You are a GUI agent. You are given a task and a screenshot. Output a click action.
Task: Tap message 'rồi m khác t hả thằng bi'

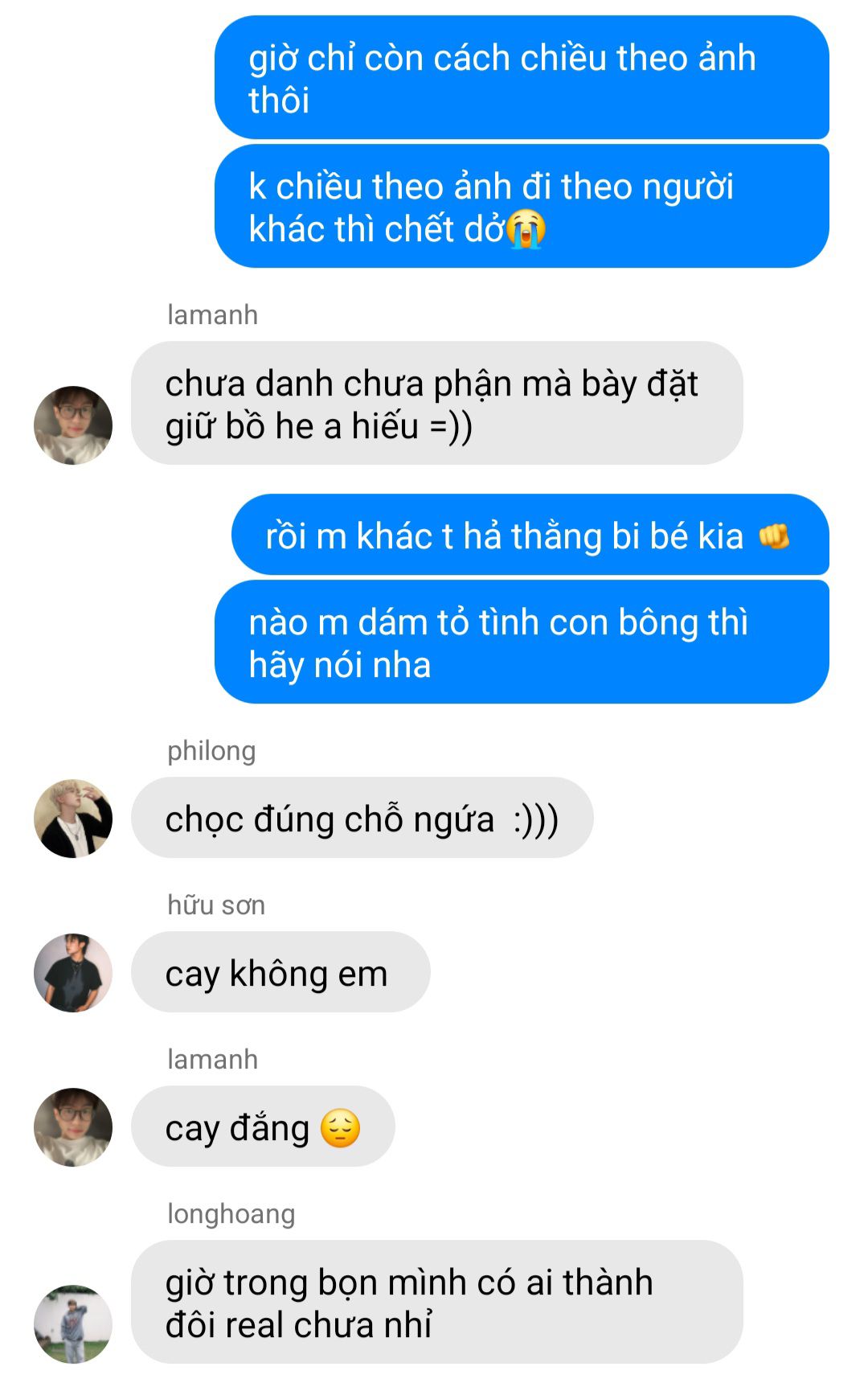click(x=530, y=535)
